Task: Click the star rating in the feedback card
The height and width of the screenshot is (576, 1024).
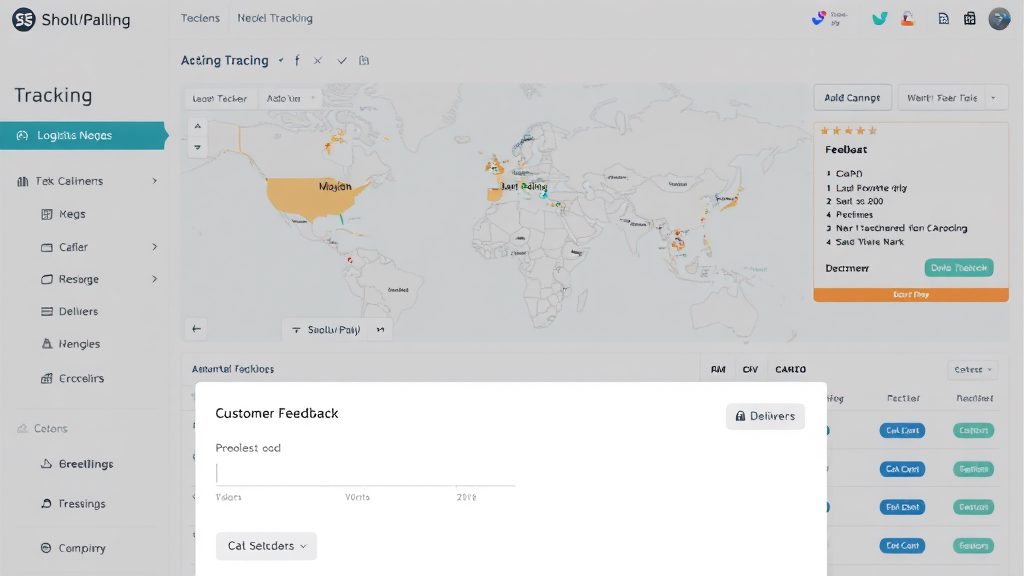Action: 848,131
